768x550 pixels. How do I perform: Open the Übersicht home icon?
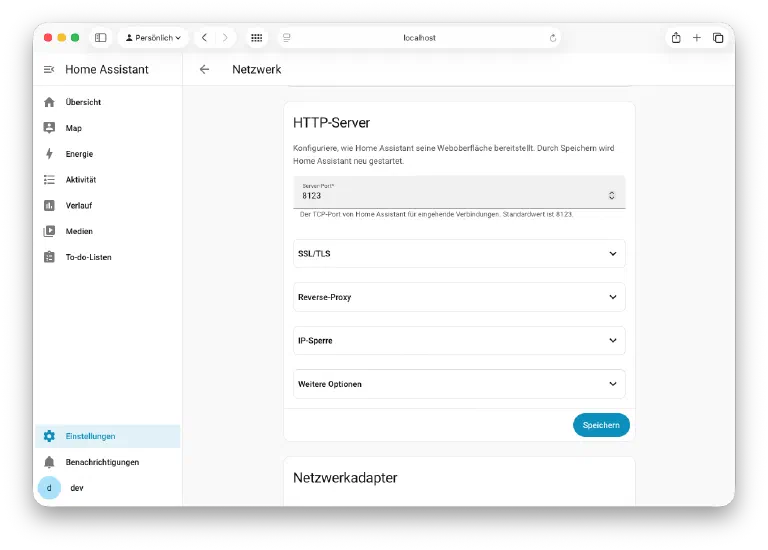(x=49, y=102)
